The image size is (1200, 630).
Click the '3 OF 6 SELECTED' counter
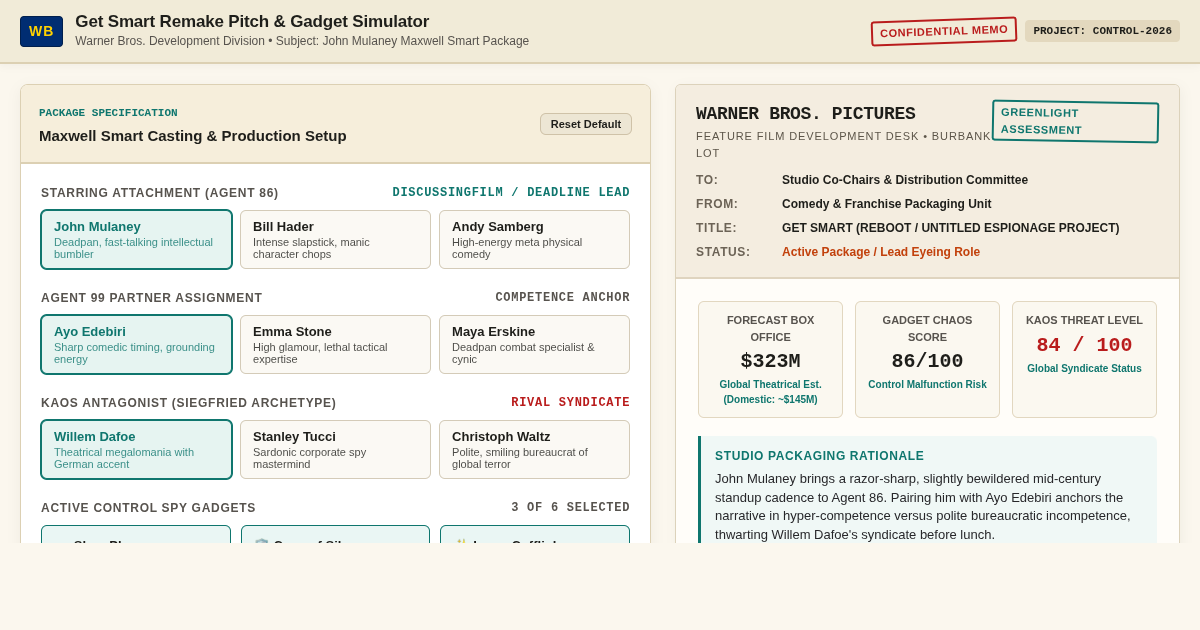(x=571, y=508)
